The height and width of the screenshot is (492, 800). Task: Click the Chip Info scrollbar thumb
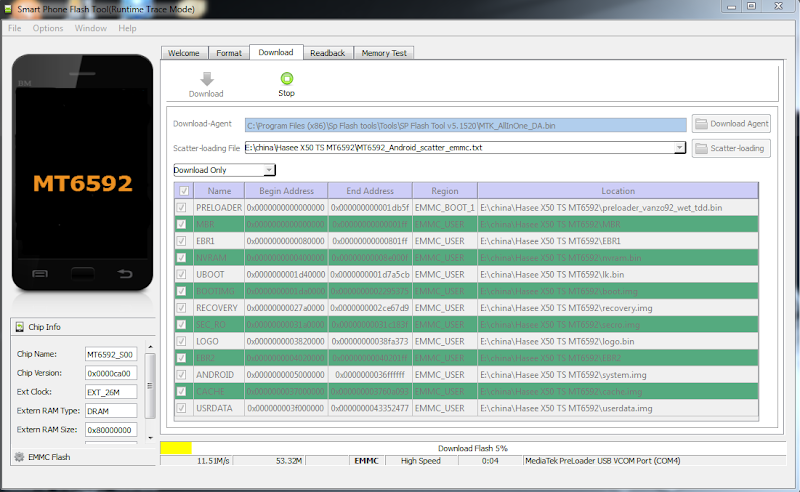click(151, 385)
